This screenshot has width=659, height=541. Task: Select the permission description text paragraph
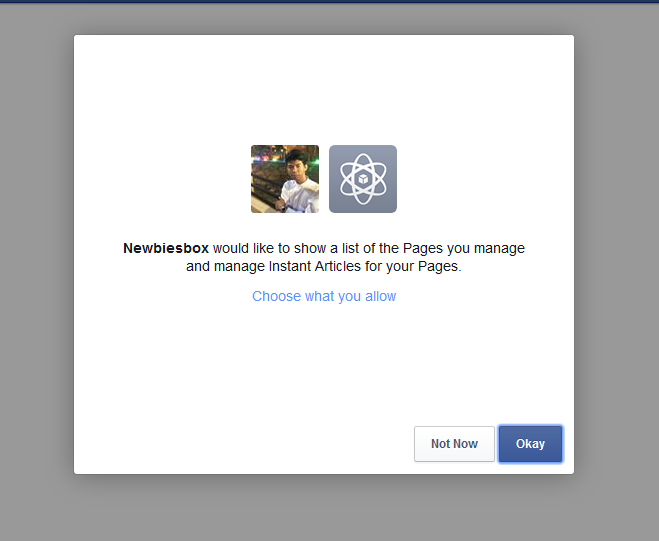(x=324, y=257)
